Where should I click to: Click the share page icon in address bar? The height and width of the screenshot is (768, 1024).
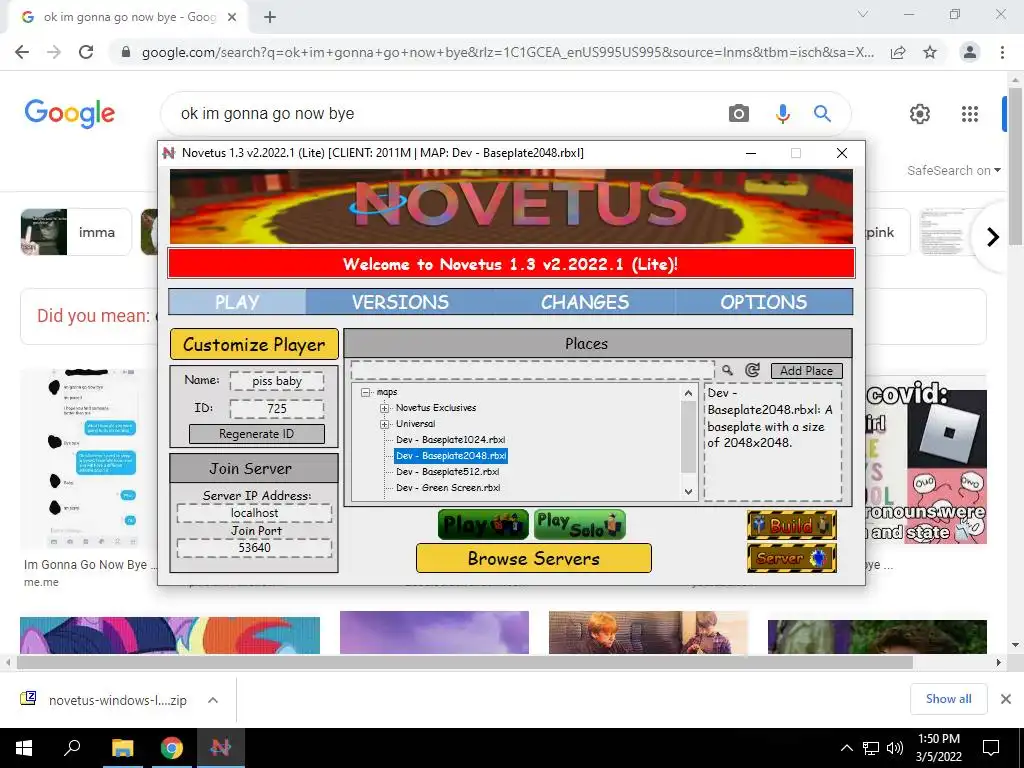coord(898,52)
